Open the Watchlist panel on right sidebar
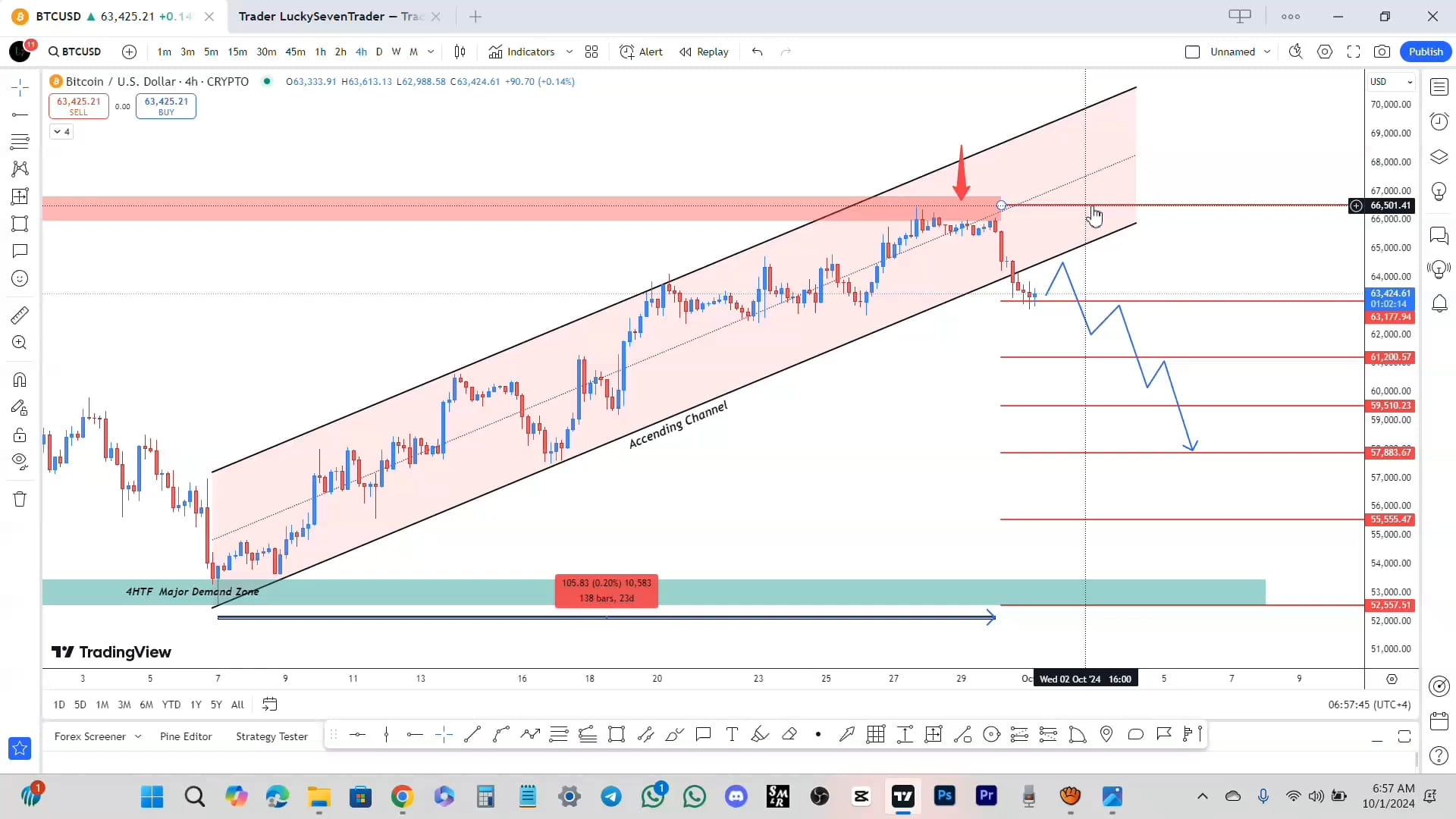Viewport: 1456px width, 819px height. coord(1439,86)
